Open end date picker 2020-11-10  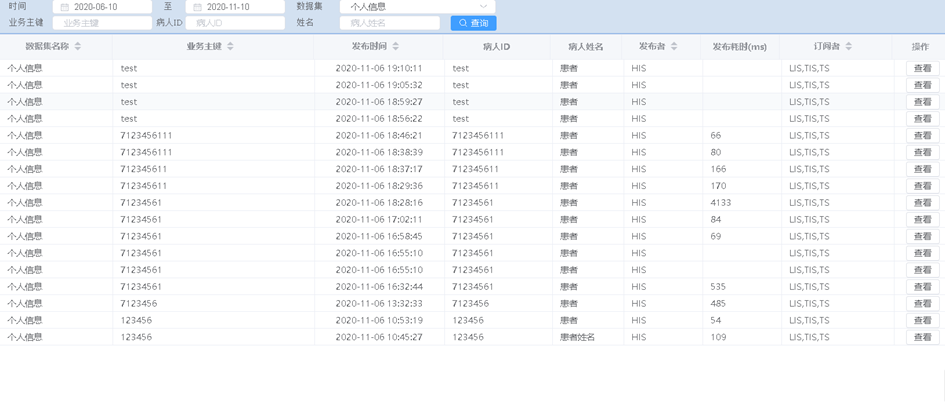tap(235, 7)
